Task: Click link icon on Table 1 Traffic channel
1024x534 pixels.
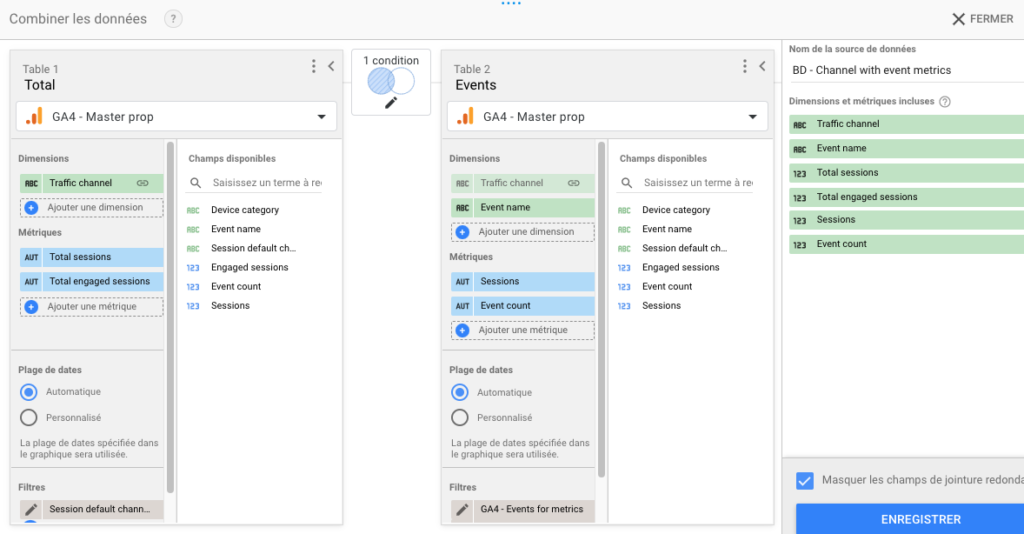Action: 142,183
